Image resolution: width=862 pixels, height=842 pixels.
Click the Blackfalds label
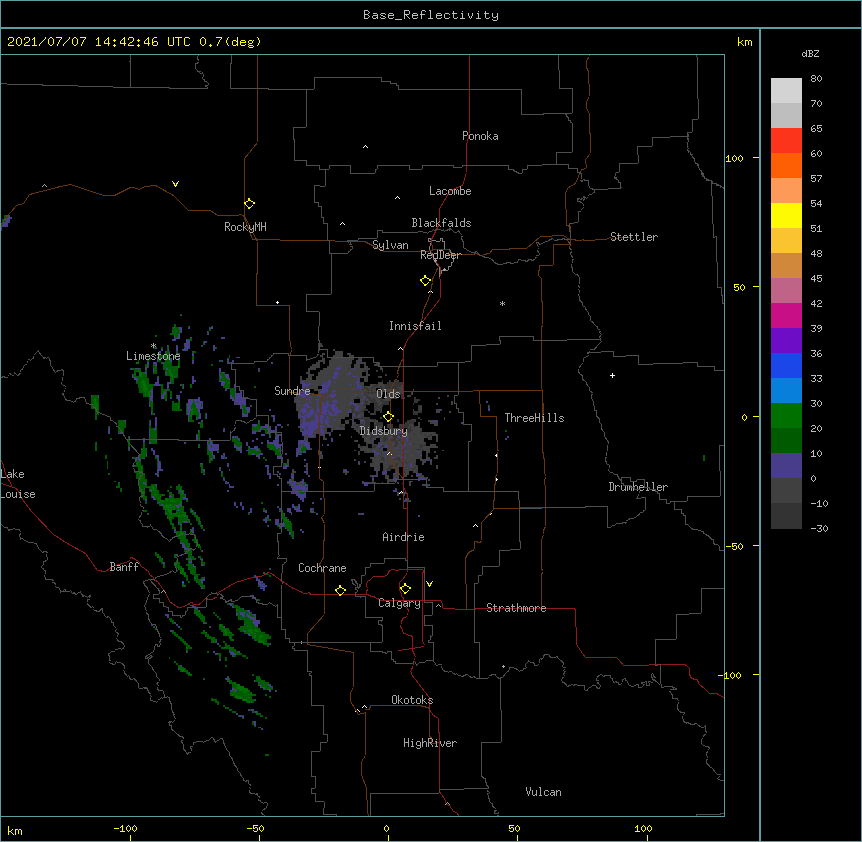tap(441, 223)
